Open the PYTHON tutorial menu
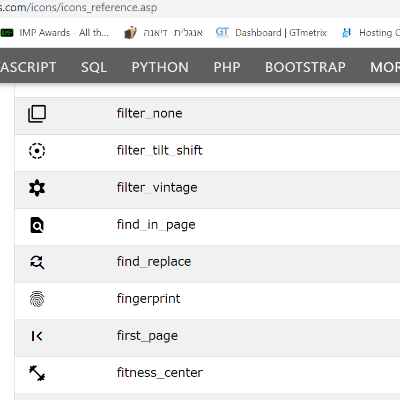This screenshot has height=400, width=400. (160, 67)
